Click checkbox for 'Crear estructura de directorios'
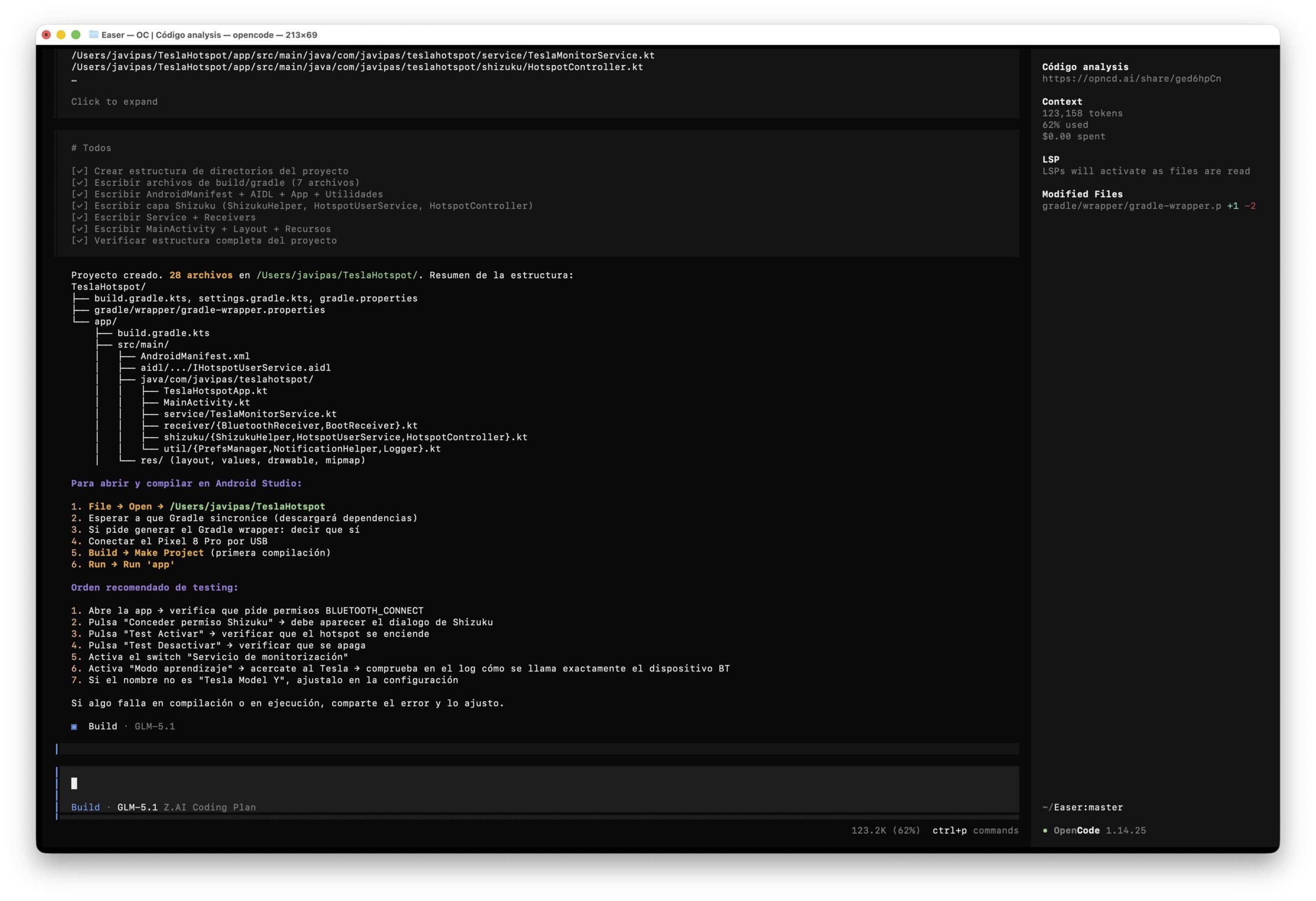Viewport: 1316px width, 901px height. [x=79, y=171]
